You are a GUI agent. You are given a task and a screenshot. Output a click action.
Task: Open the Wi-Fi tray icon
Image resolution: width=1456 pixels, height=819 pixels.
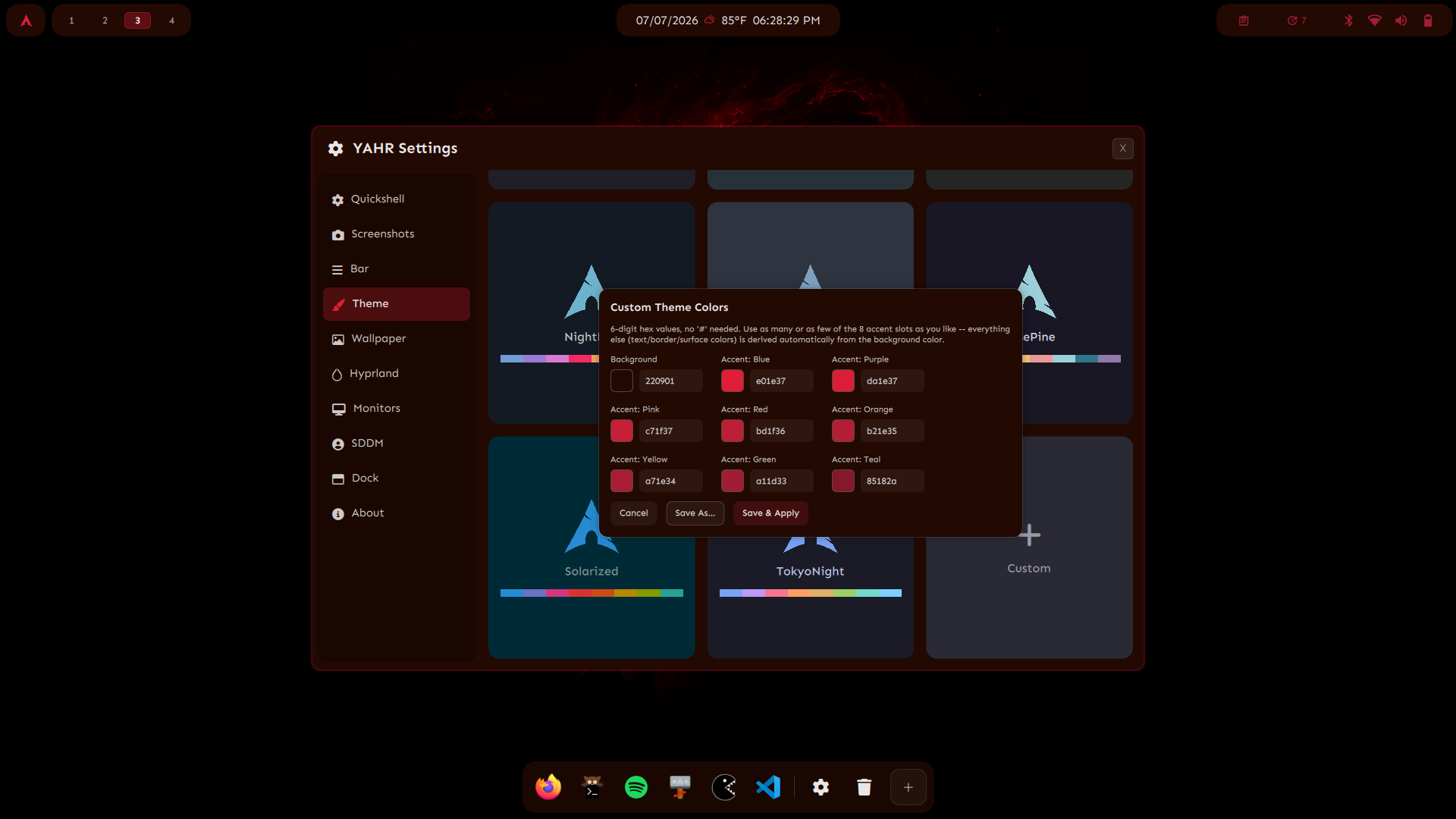pos(1374,20)
